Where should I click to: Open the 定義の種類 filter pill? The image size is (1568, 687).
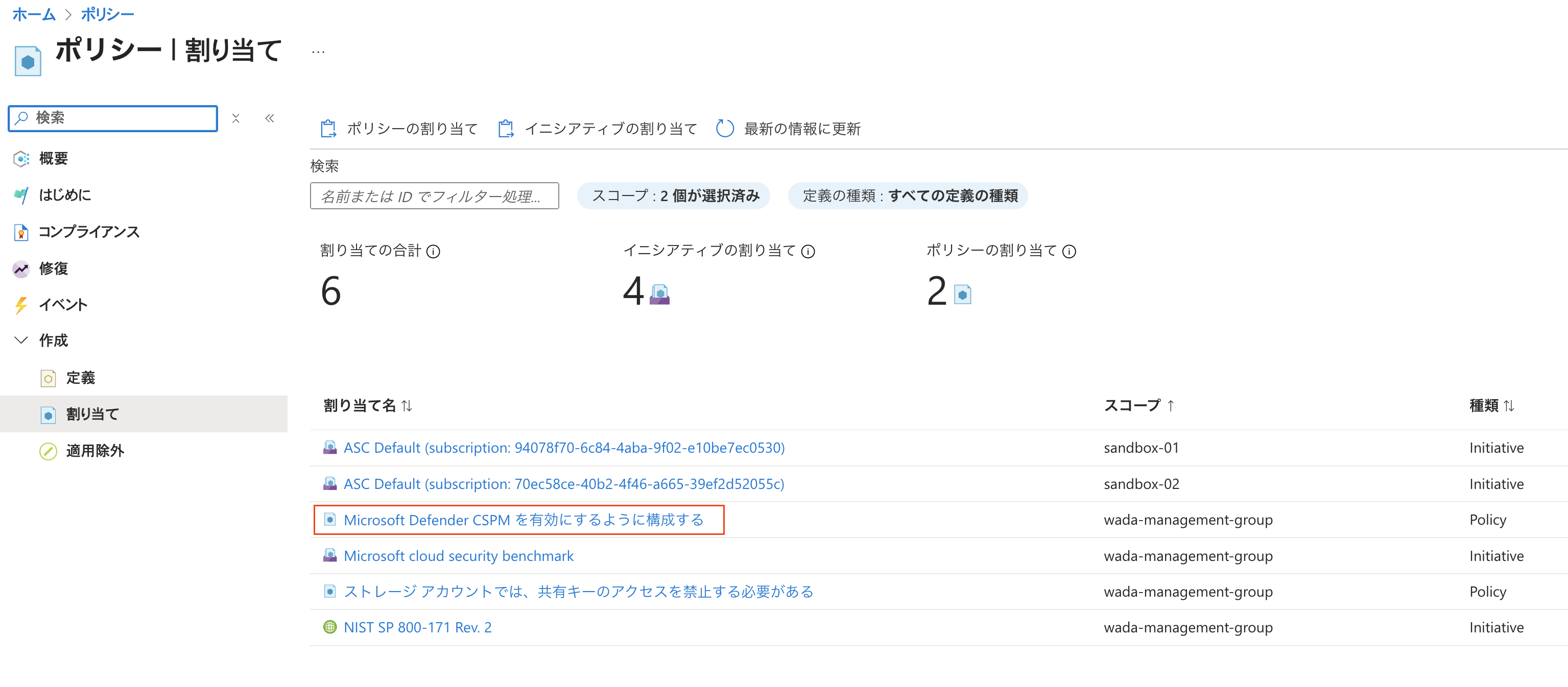(x=908, y=195)
